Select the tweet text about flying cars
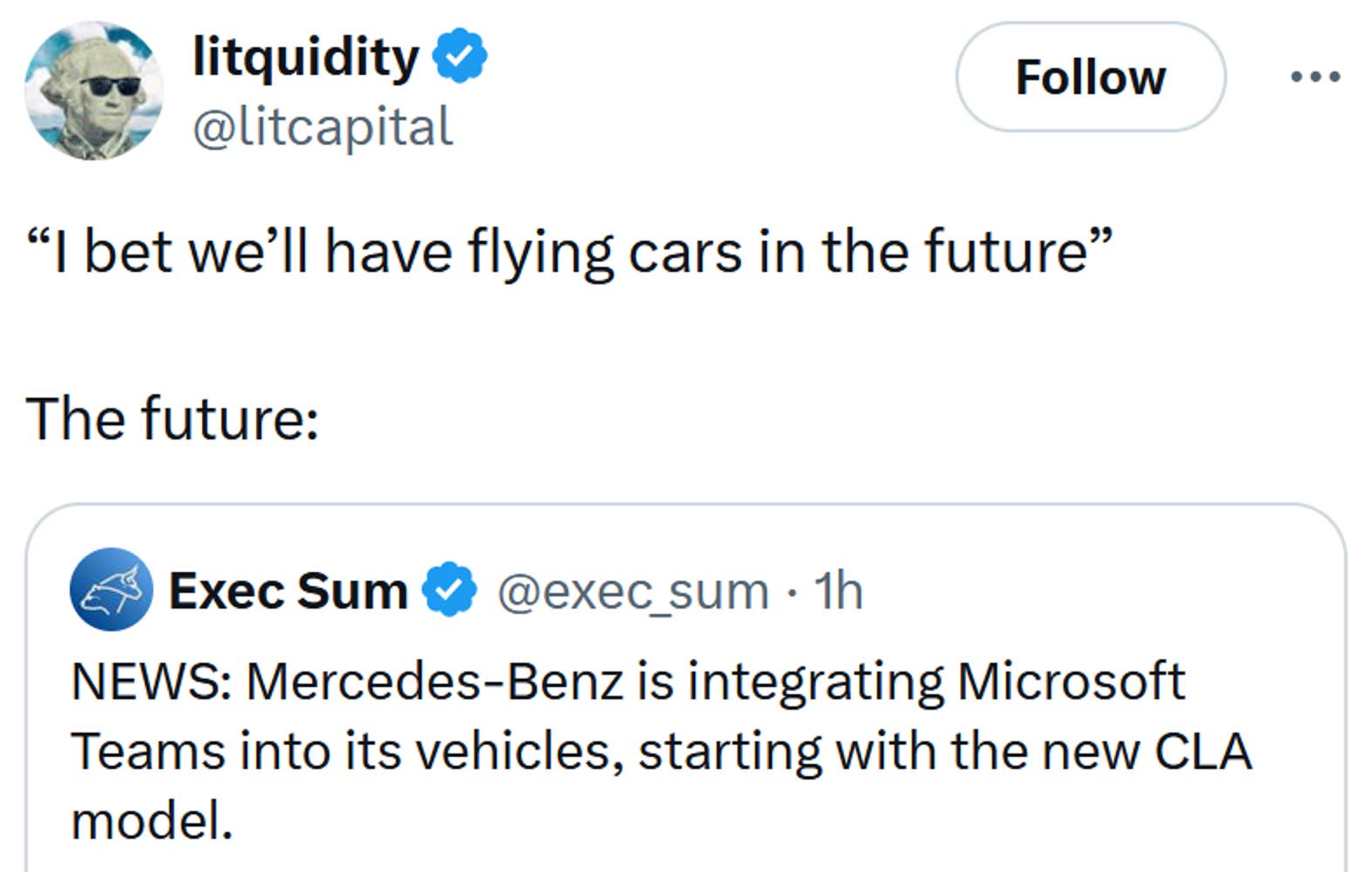Image resolution: width=1372 pixels, height=872 pixels. pyautogui.click(x=567, y=251)
